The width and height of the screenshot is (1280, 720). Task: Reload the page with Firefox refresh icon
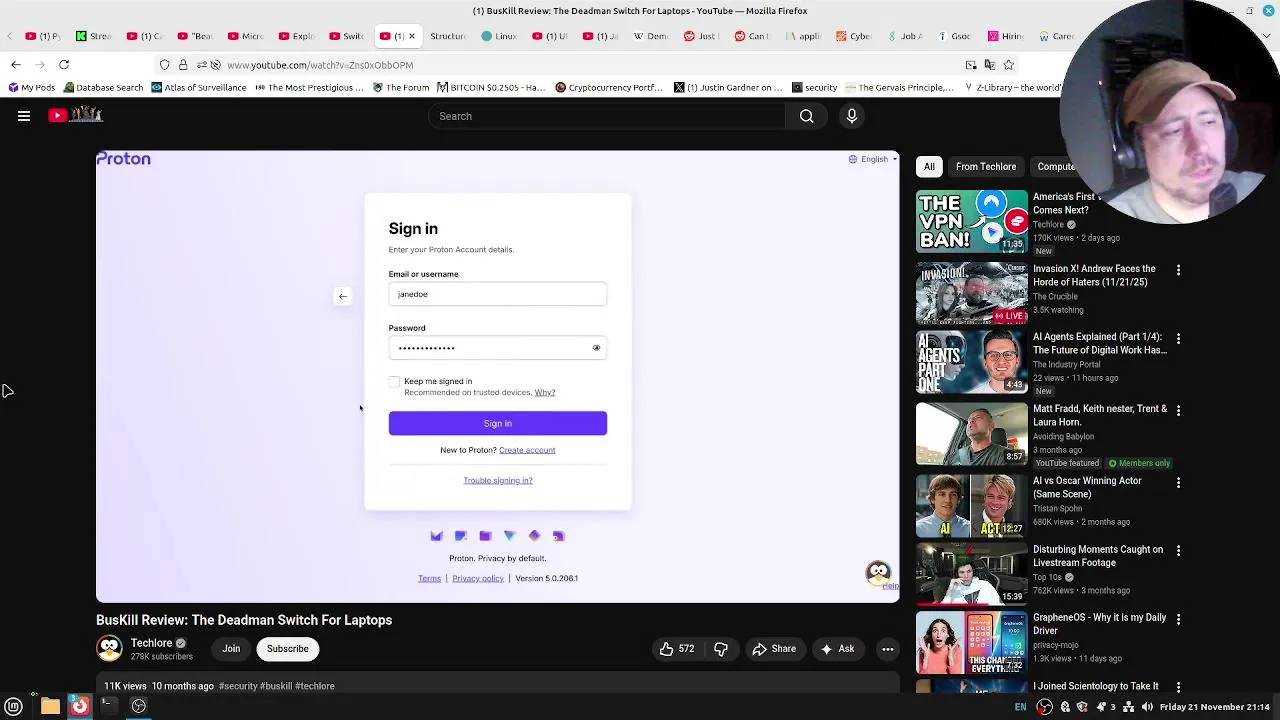click(64, 65)
